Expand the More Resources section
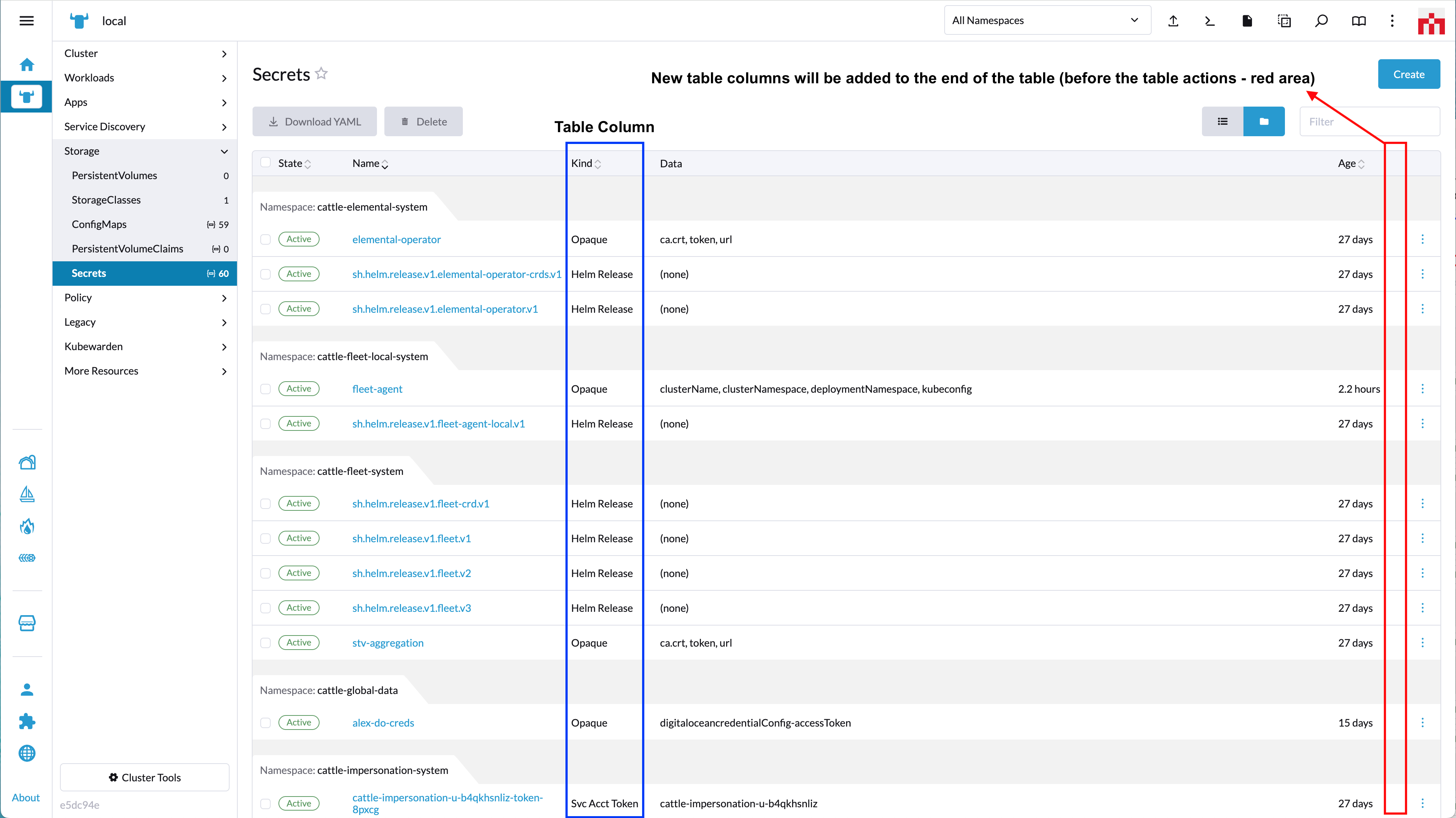 tap(145, 371)
